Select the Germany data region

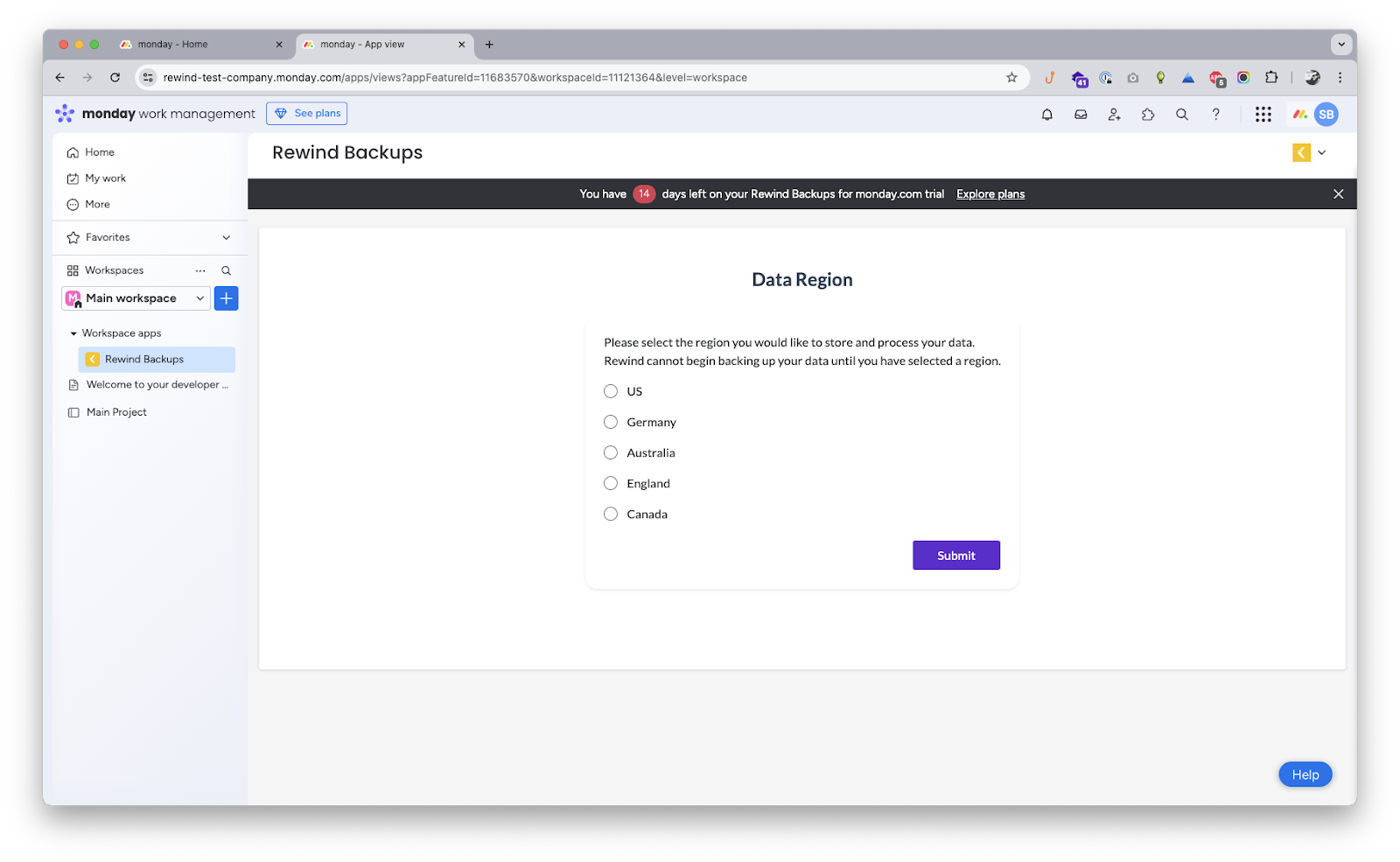[x=611, y=422]
